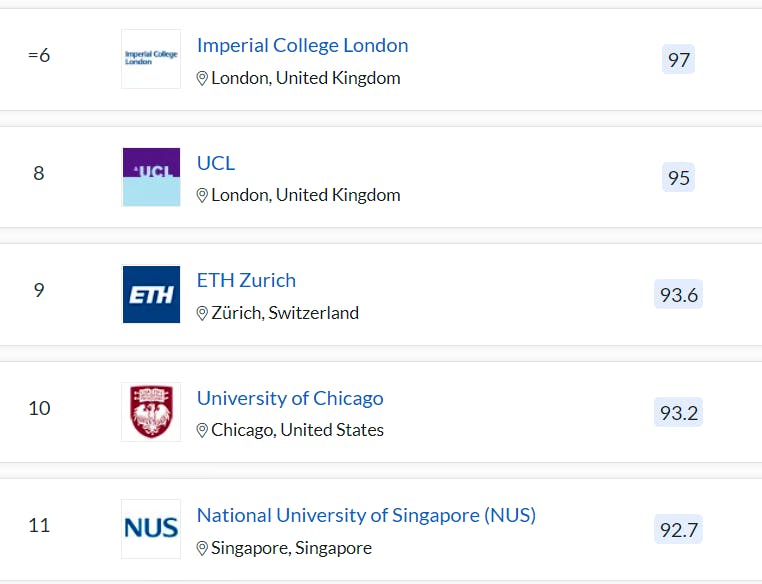Viewport: 762px width, 584px height.
Task: Click the NUS logo
Action: (151, 528)
